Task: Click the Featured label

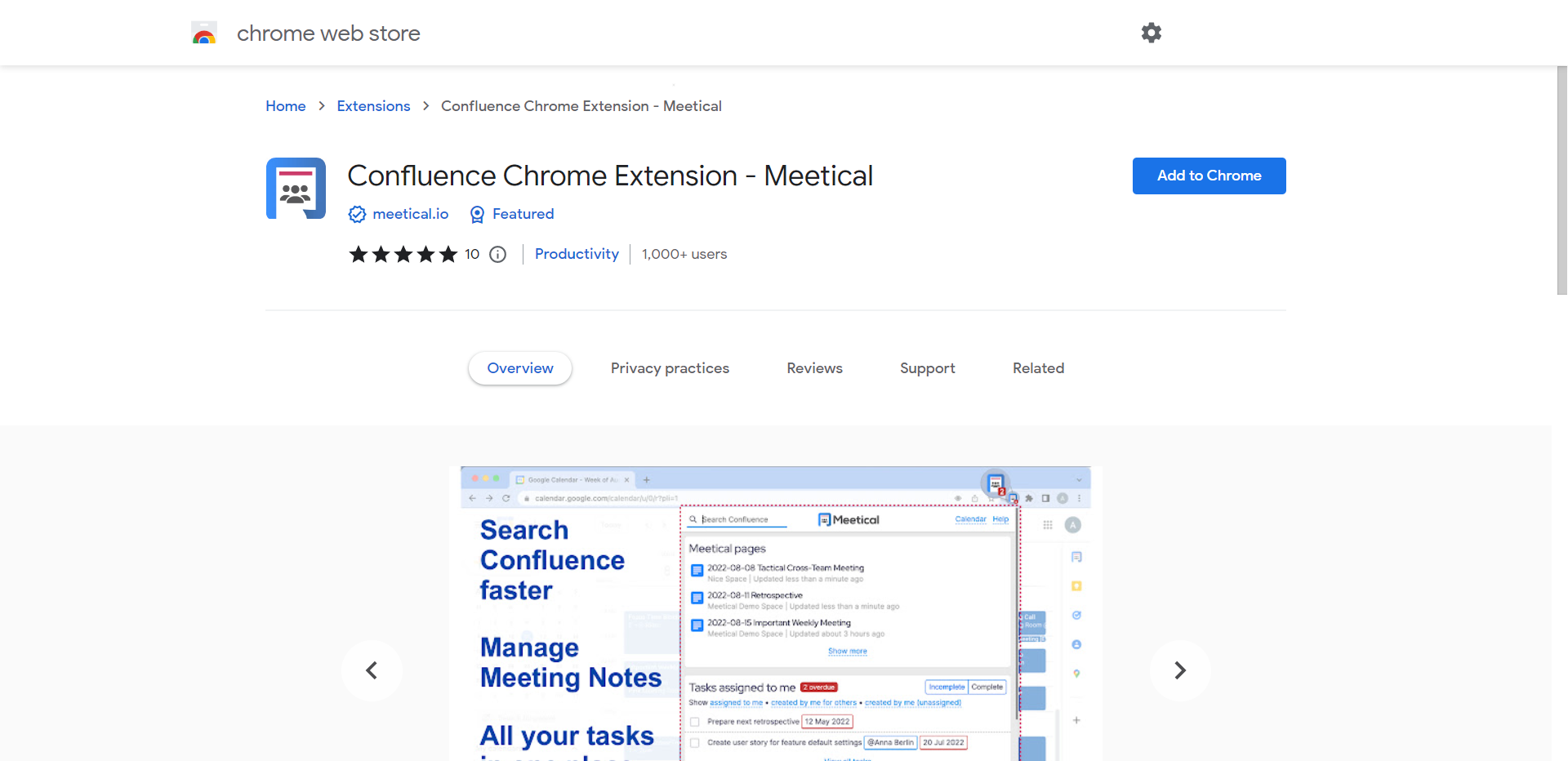Action: coord(523,214)
